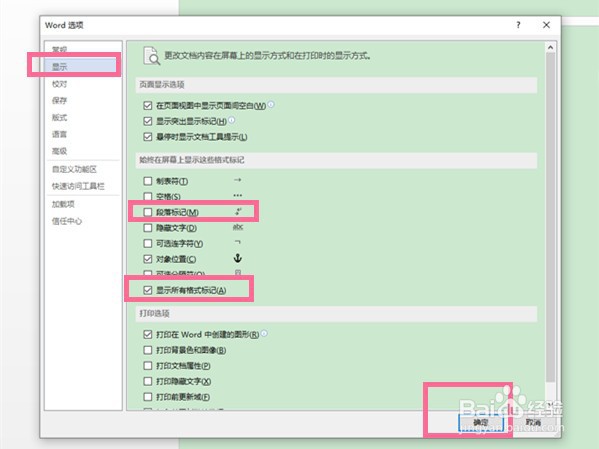This screenshot has height=449, width=599.
Task: Click the document magnifier icon at top
Action: pos(151,56)
